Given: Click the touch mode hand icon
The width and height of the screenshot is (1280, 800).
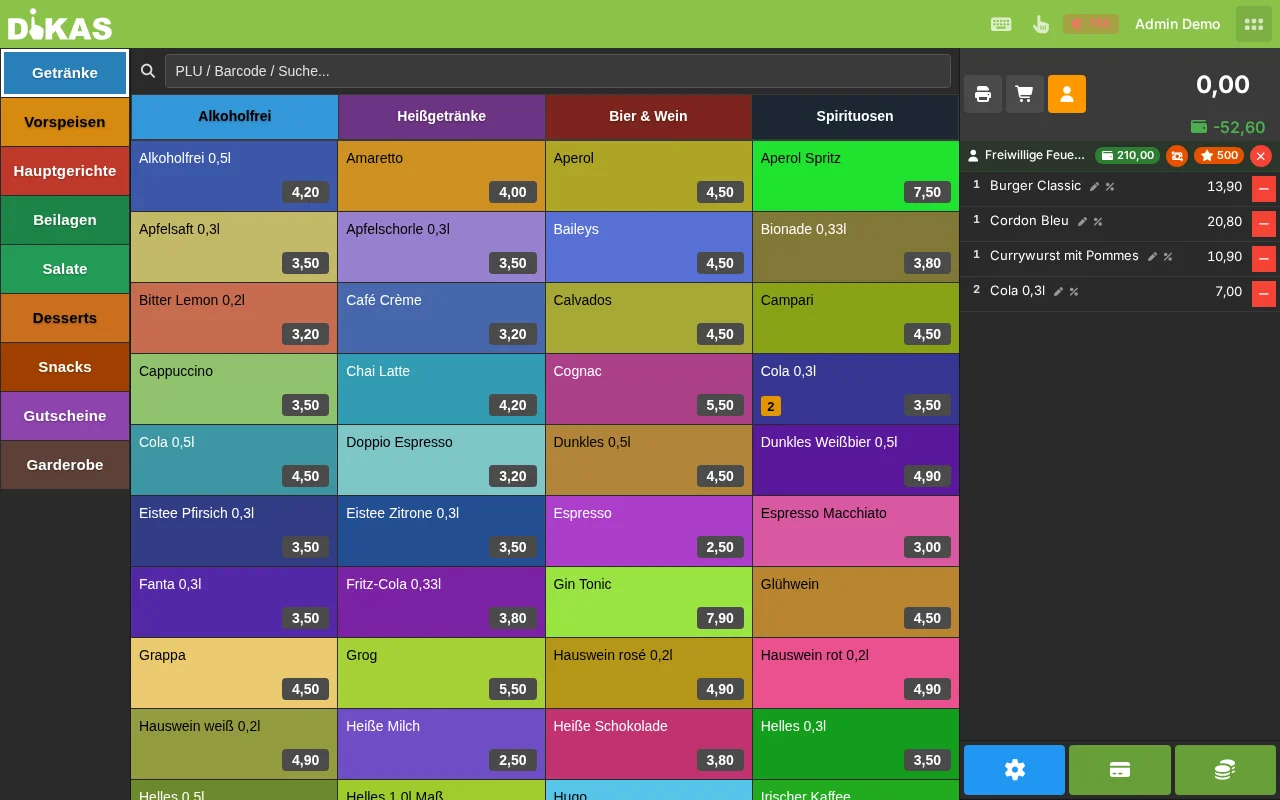Looking at the screenshot, I should click(x=1041, y=24).
